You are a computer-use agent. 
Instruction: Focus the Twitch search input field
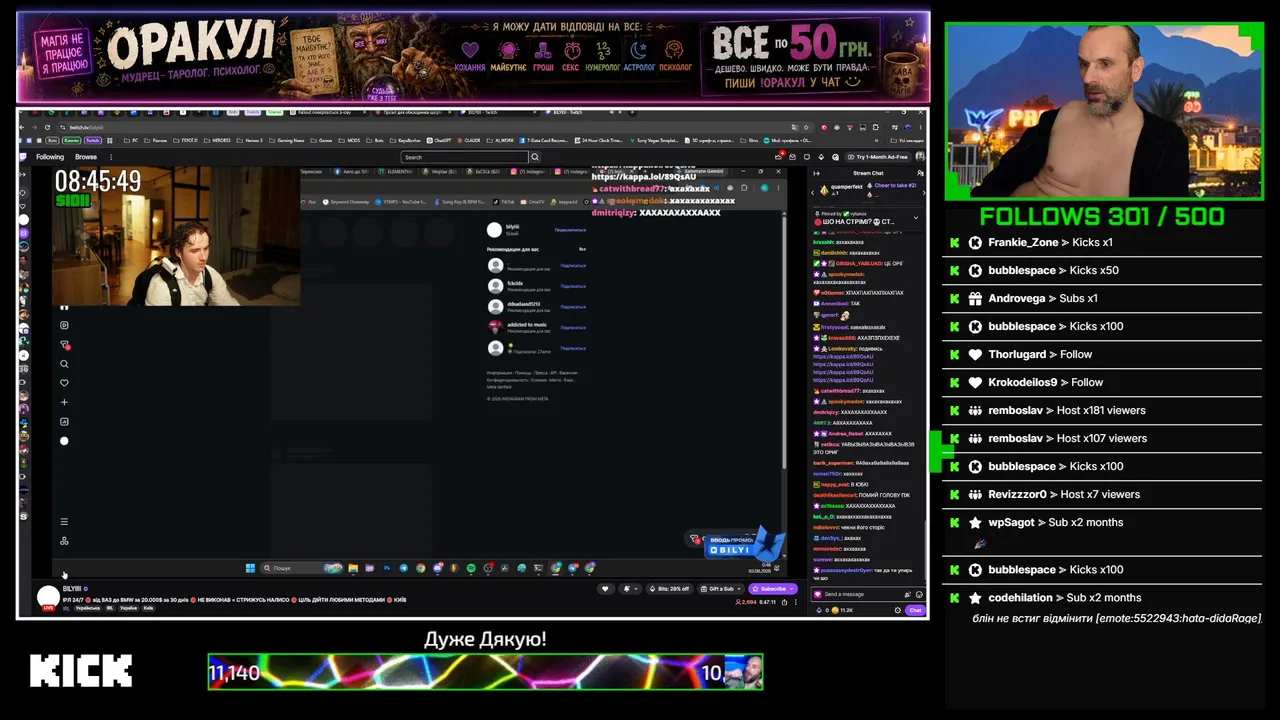coord(464,157)
